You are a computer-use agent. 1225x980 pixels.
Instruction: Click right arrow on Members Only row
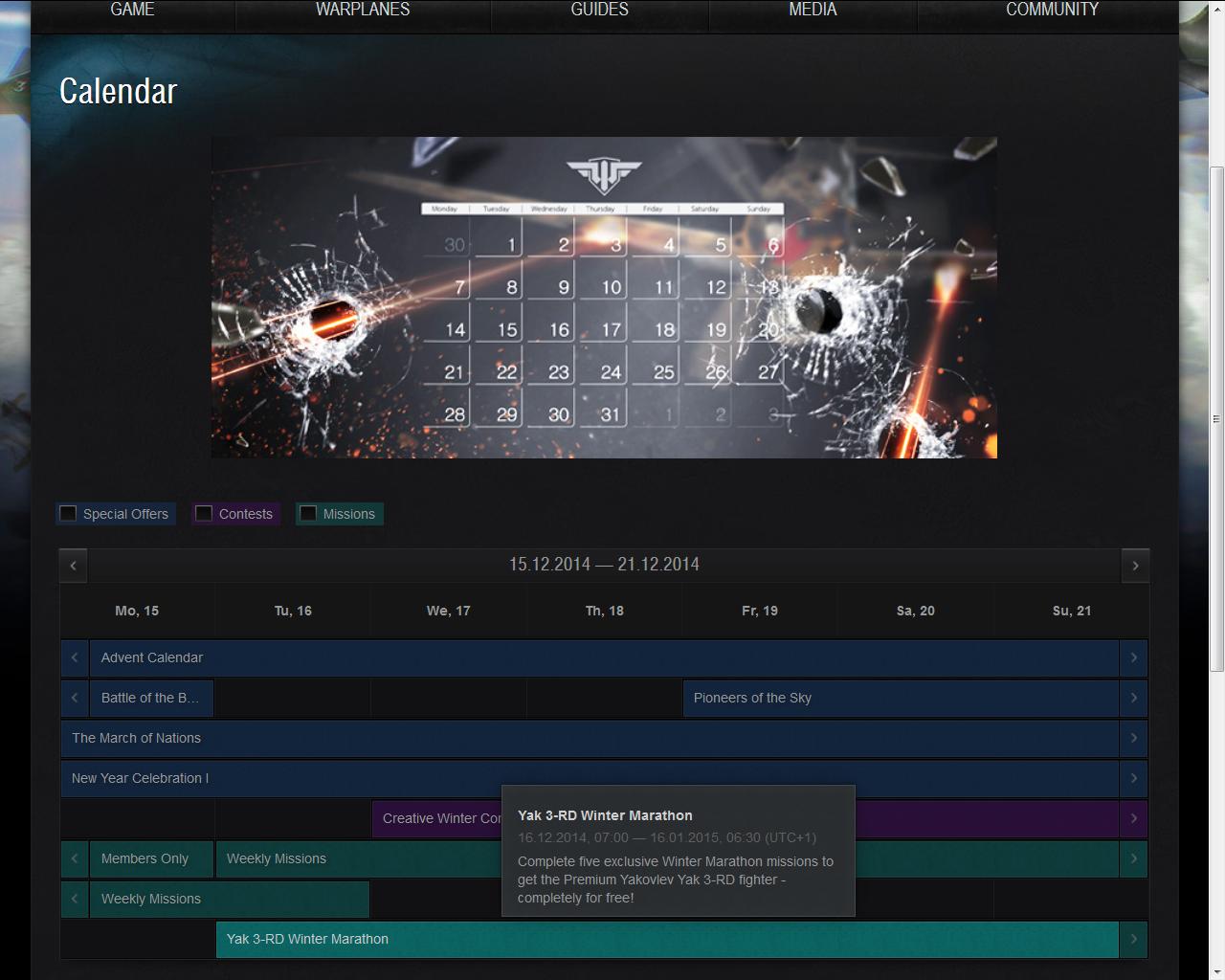pos(1134,858)
